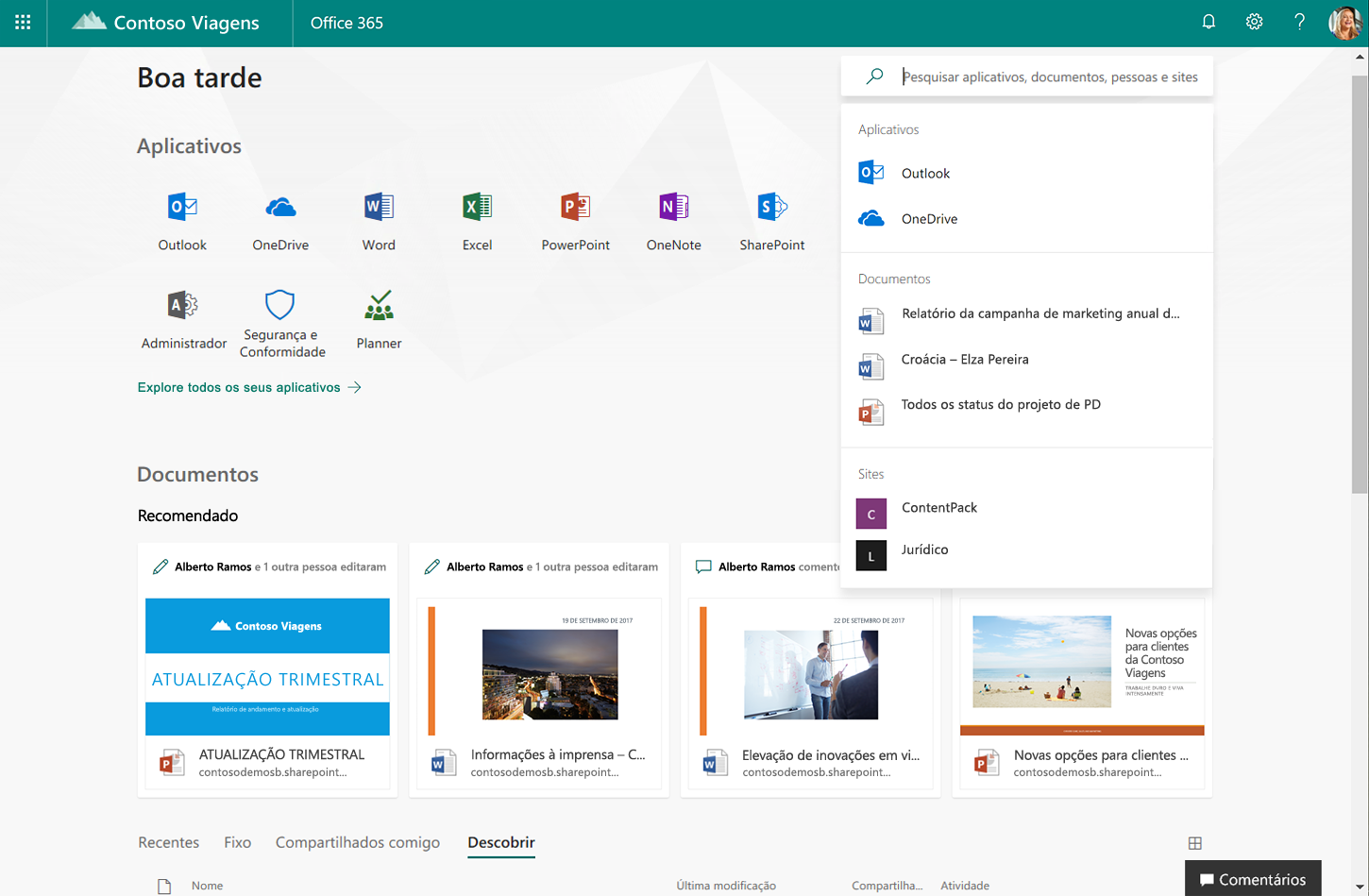Open Elevação de inovações recommended card
This screenshot has height=896, width=1369.
point(810,669)
